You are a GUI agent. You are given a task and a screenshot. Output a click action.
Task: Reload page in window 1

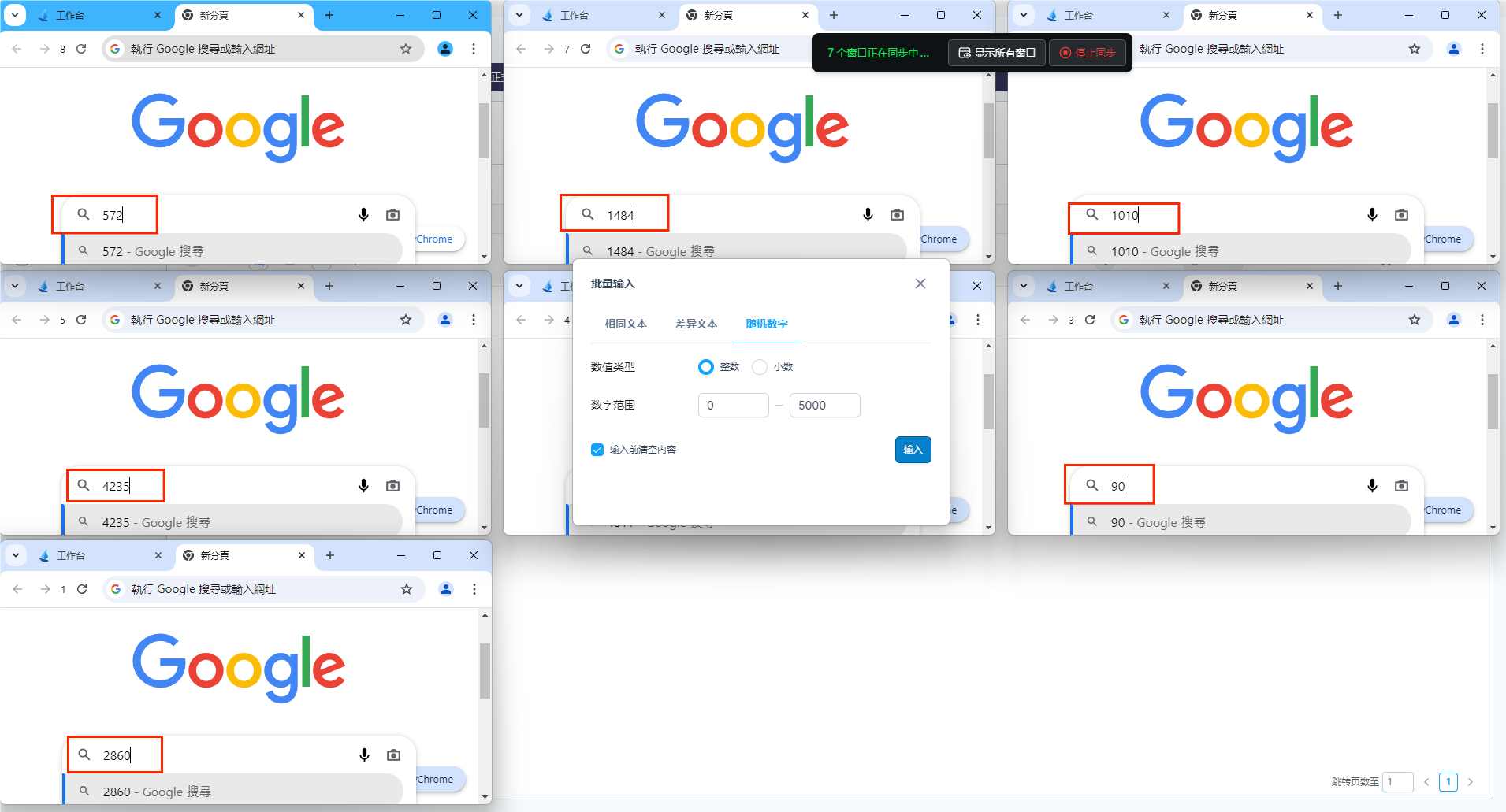pyautogui.click(x=82, y=589)
